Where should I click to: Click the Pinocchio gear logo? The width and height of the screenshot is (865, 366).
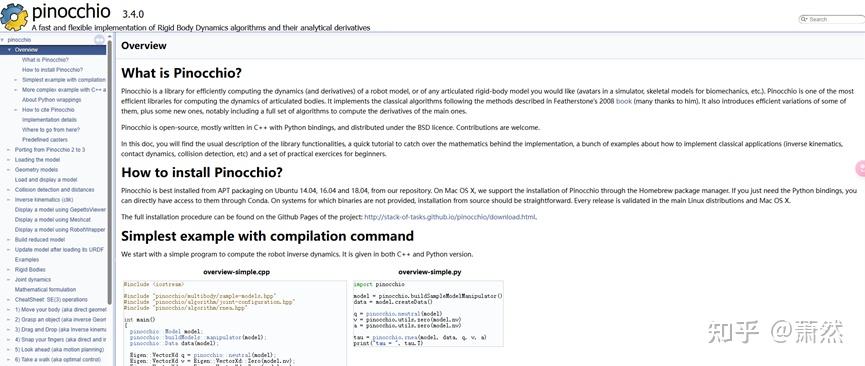[x=14, y=16]
